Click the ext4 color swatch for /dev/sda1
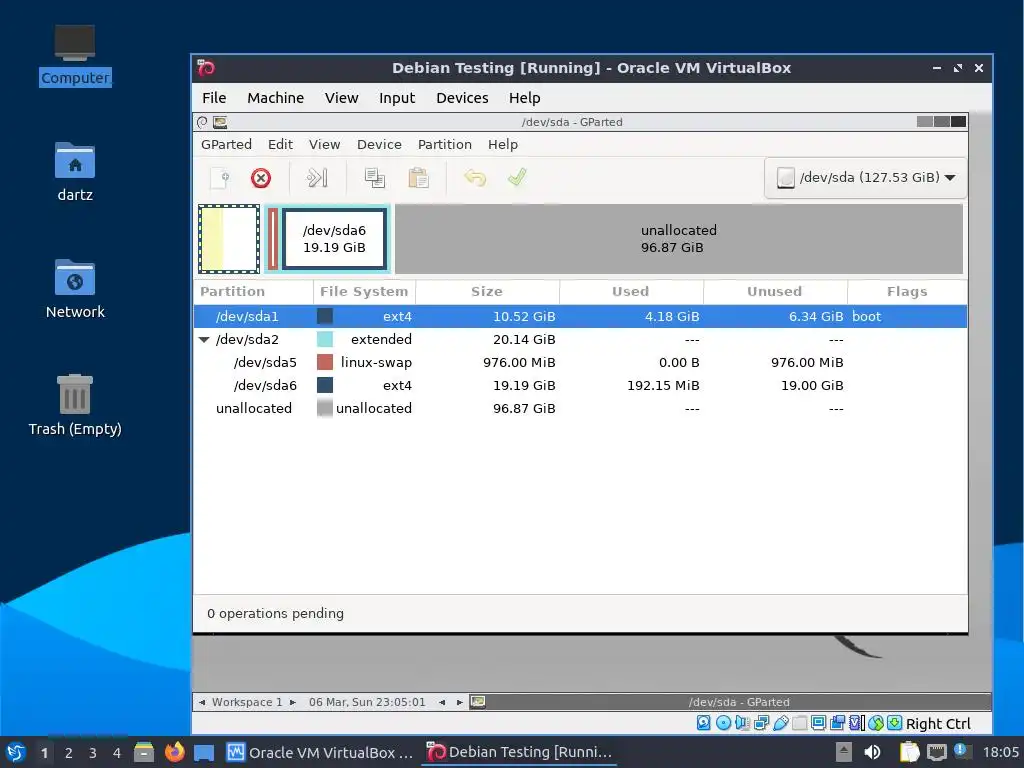 pyautogui.click(x=325, y=317)
